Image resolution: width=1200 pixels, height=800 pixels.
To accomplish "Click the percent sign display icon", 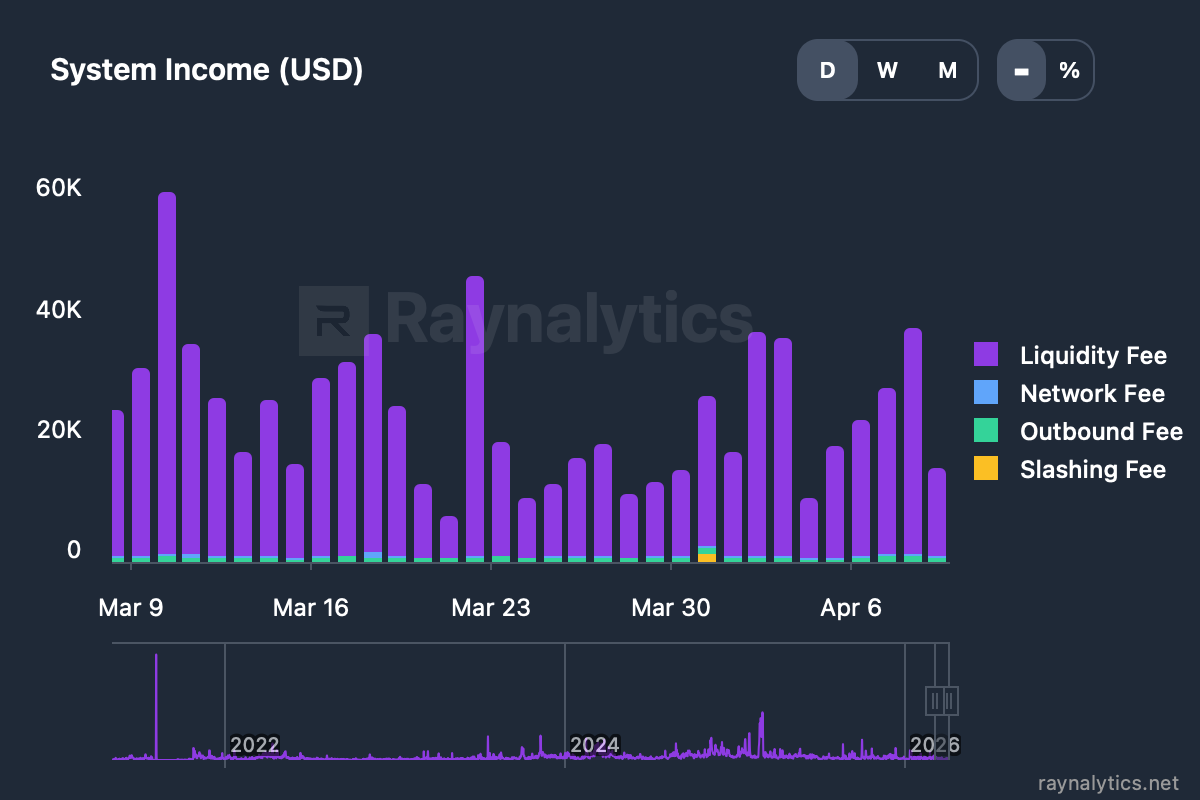I will coord(1069,70).
